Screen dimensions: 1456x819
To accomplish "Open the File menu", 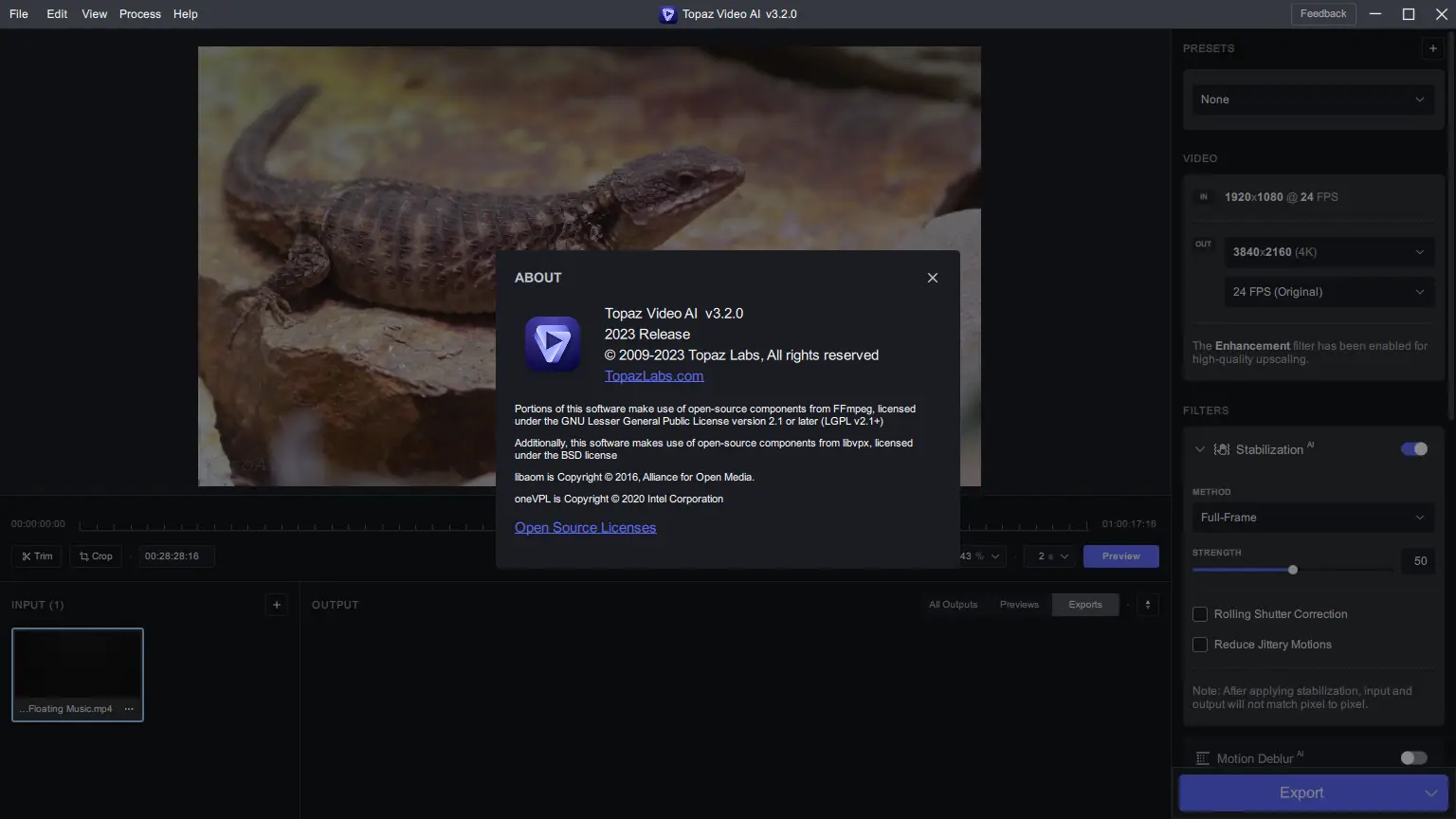I will click(x=19, y=14).
